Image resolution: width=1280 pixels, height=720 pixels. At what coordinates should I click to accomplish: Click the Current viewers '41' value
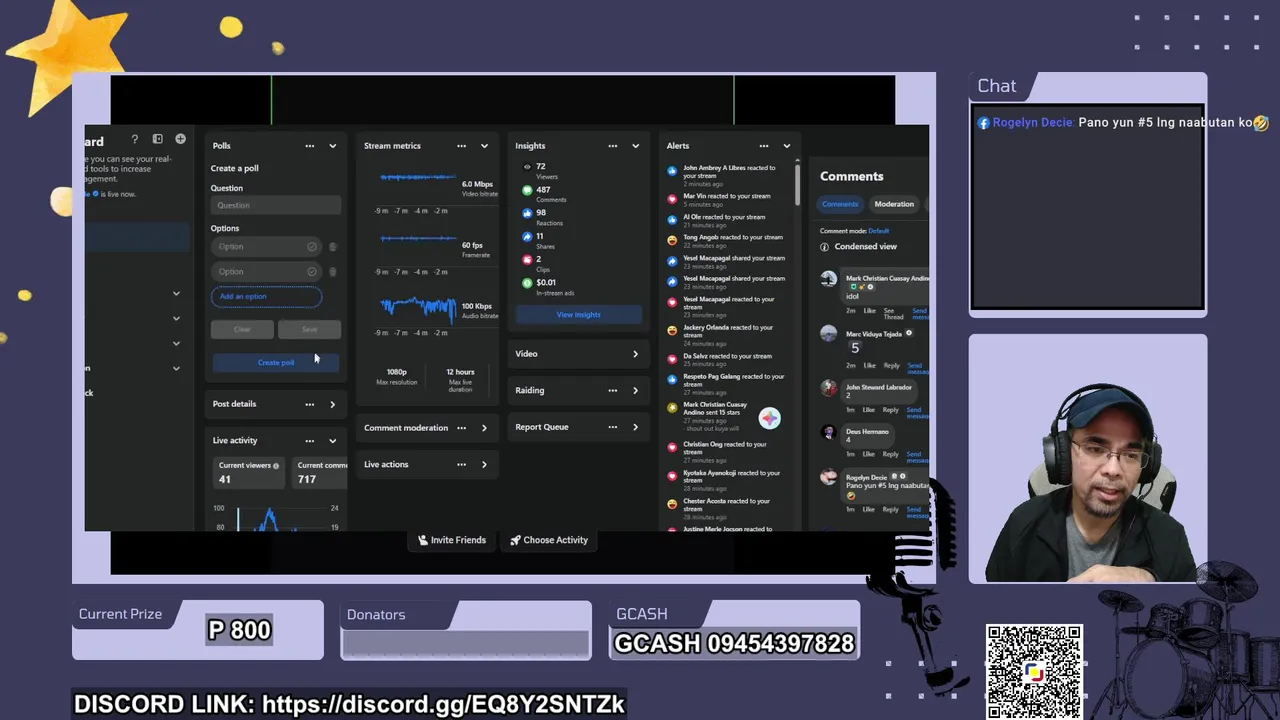[x=225, y=479]
